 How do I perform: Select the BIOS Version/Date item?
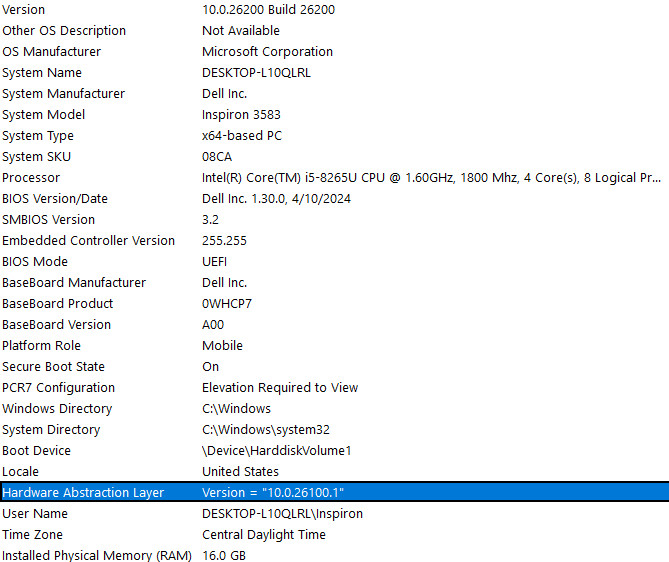(x=55, y=198)
